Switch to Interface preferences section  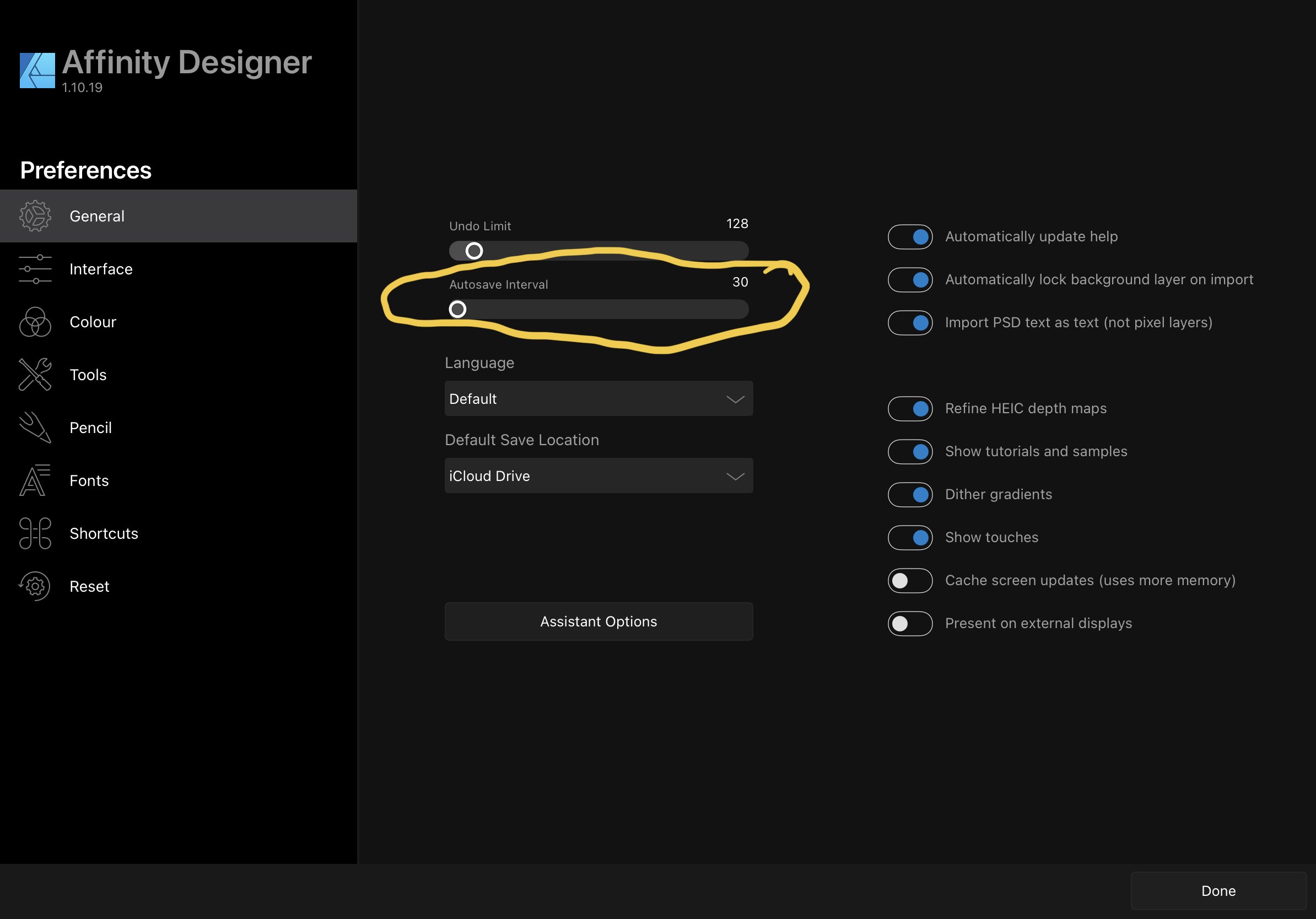[101, 269]
